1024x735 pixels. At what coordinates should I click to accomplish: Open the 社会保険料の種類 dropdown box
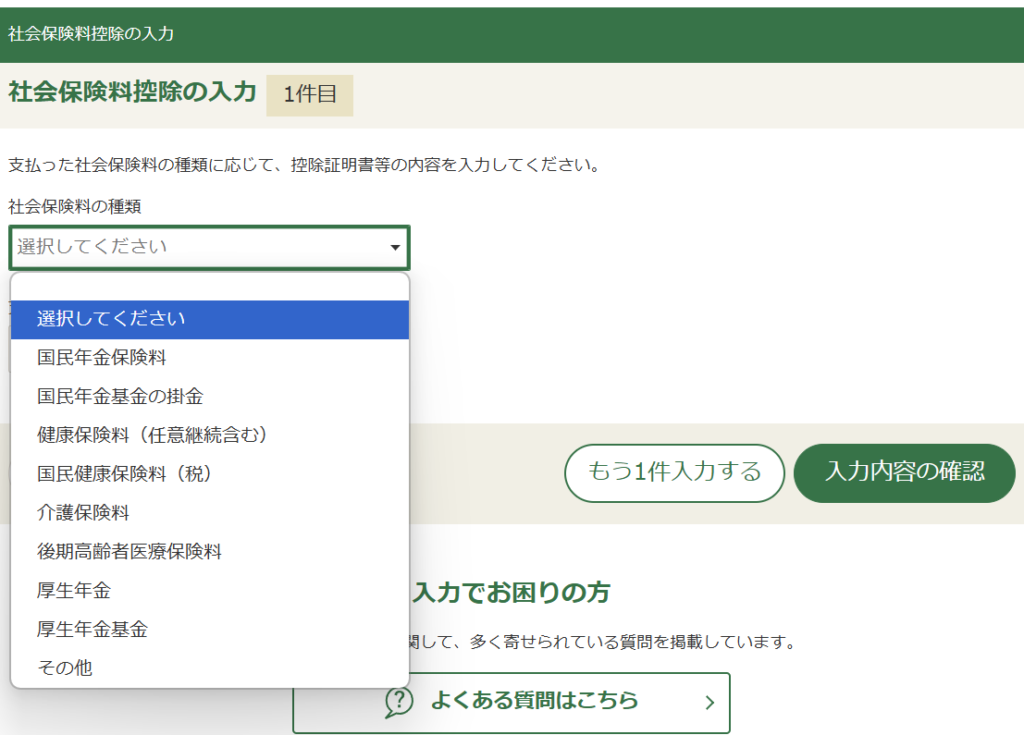point(209,247)
